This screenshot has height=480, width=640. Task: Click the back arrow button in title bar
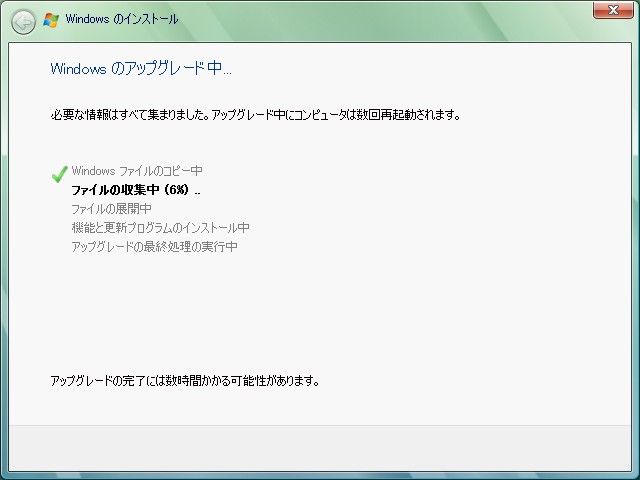click(x=23, y=20)
